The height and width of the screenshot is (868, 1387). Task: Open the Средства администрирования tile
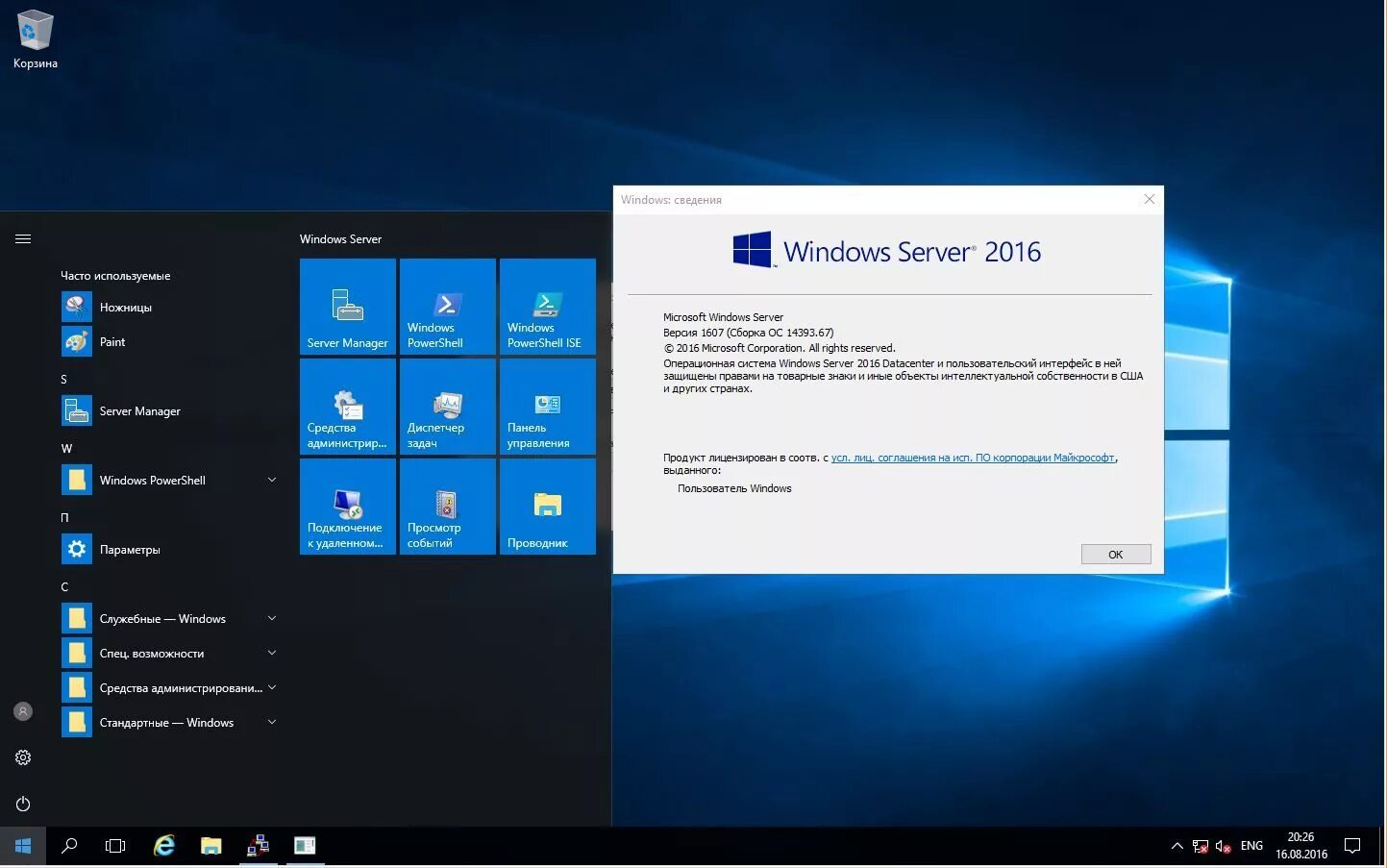(x=348, y=407)
